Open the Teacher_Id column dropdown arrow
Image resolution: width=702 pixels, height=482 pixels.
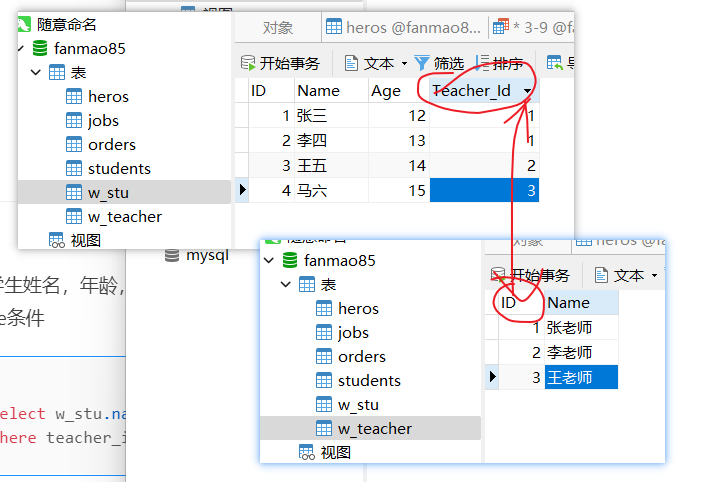click(x=528, y=91)
